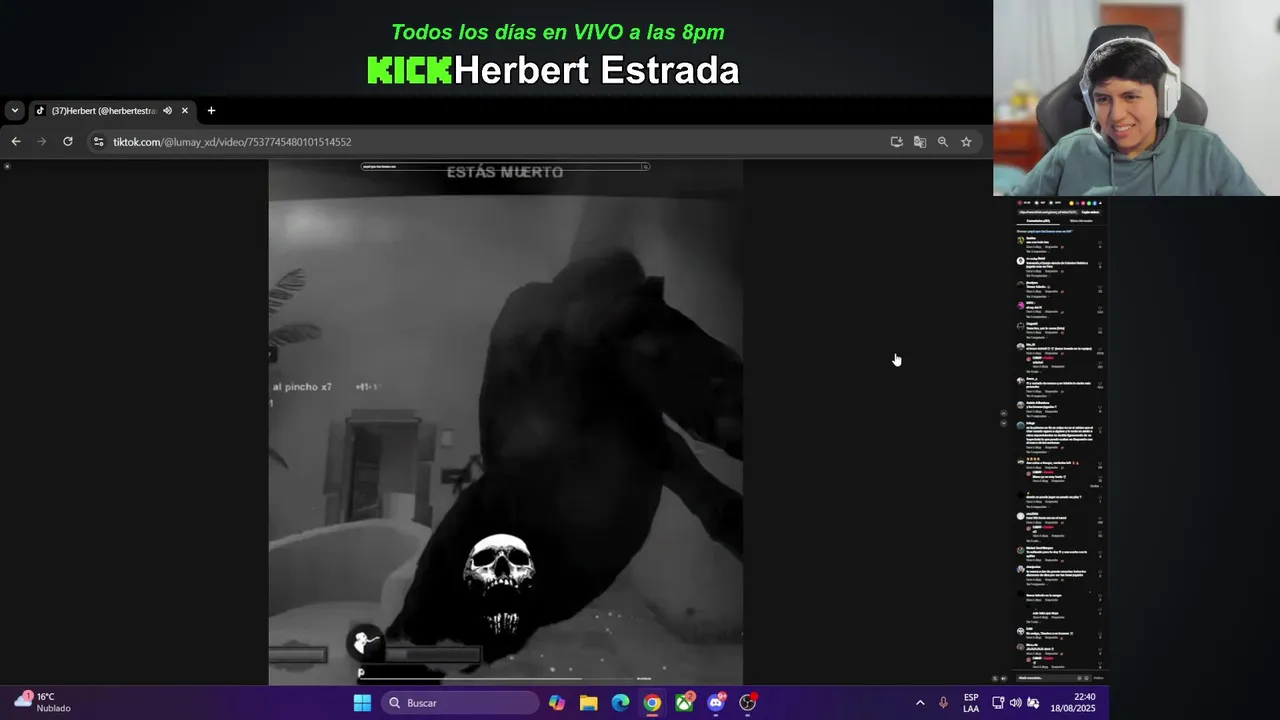The image size is (1280, 720).
Task: Open the zoom magnifier in address bar
Action: pos(943,142)
